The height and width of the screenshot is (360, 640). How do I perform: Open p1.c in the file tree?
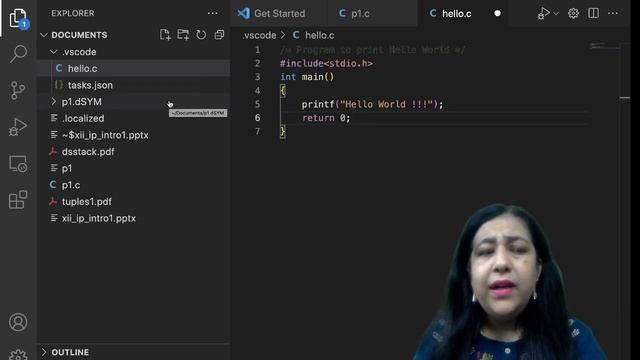[71, 185]
